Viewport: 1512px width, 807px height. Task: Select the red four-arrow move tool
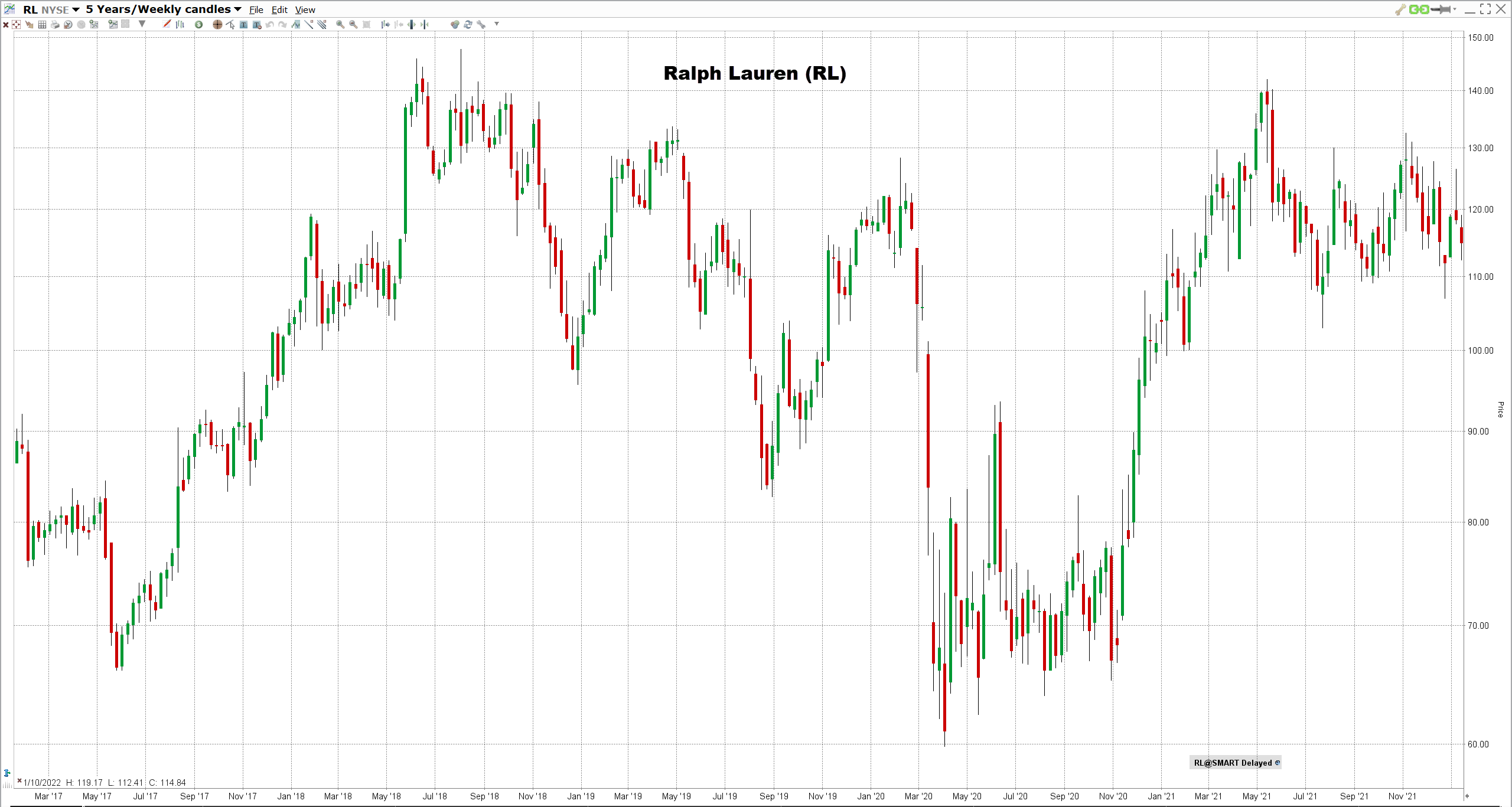point(17,25)
